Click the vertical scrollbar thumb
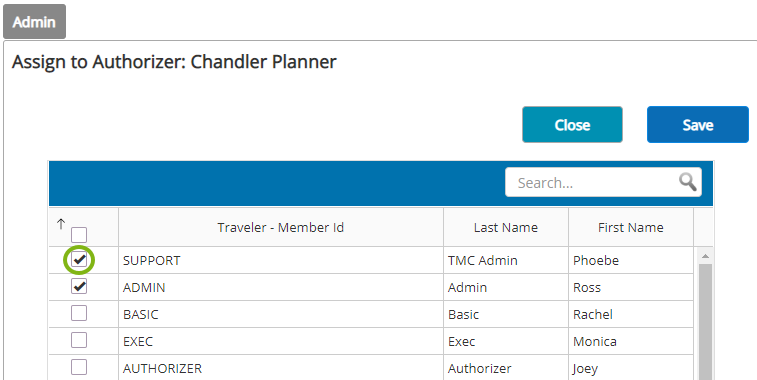 coord(705,321)
